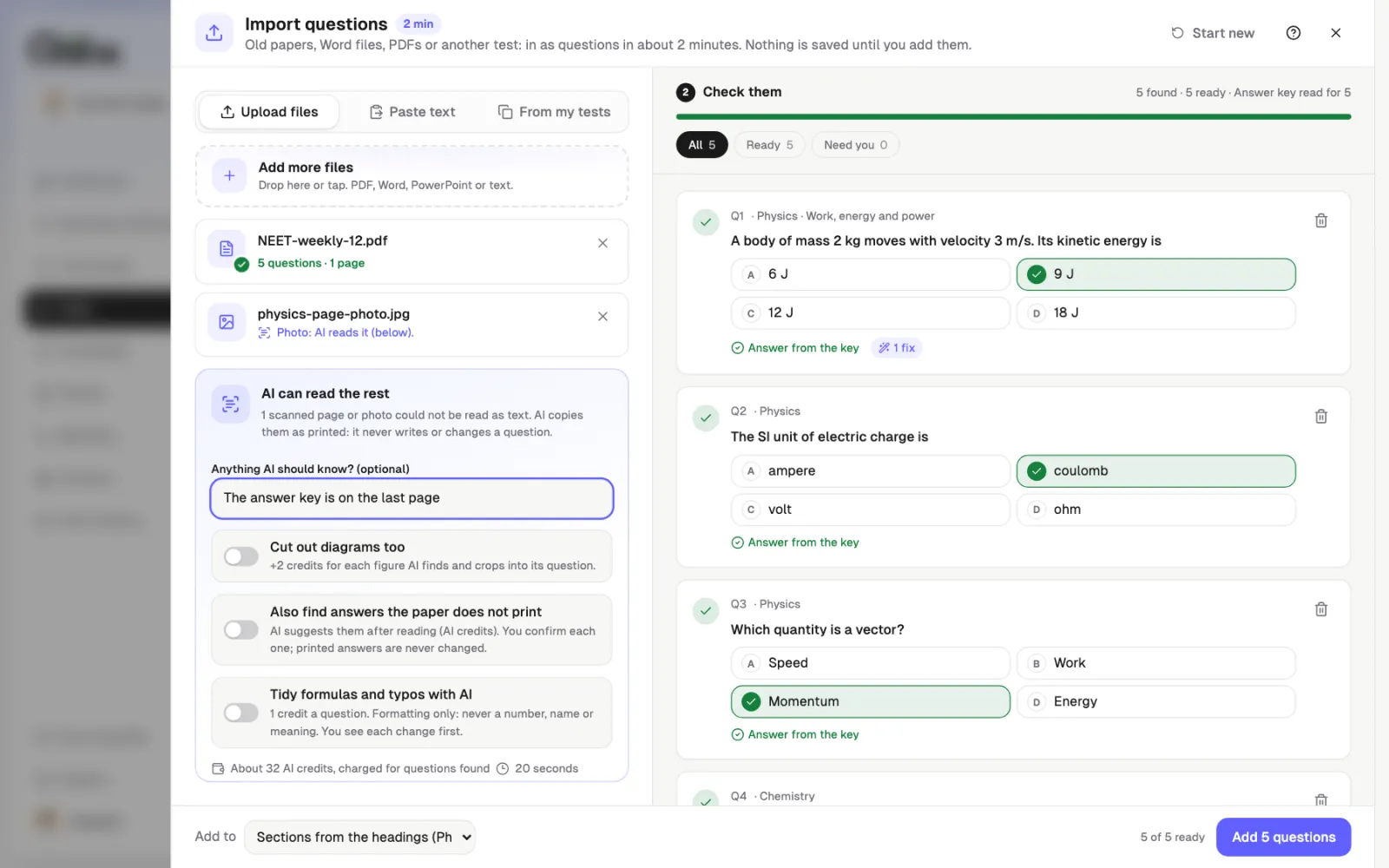Toggle Tidy formulas and typos with AI
Image resolution: width=1389 pixels, height=868 pixels.
tap(241, 713)
